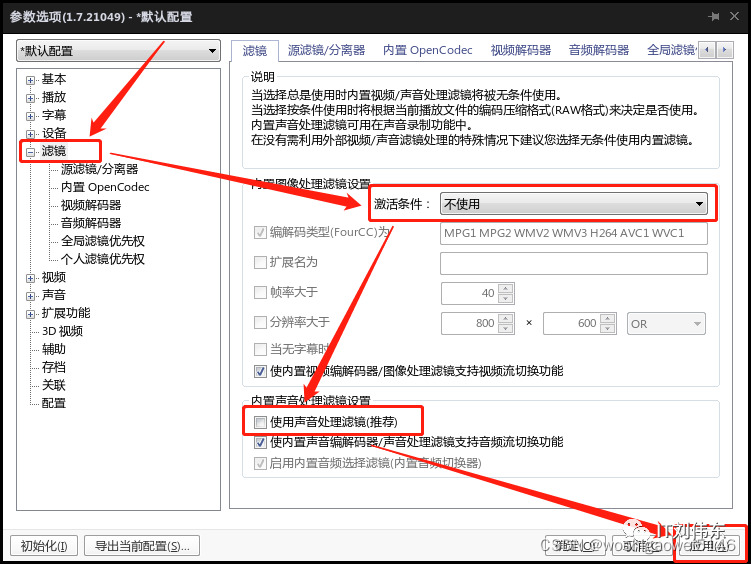Toggle the 编解码类型(FourCC)为 checkbox
This screenshot has width=751, height=564.
(x=260, y=233)
